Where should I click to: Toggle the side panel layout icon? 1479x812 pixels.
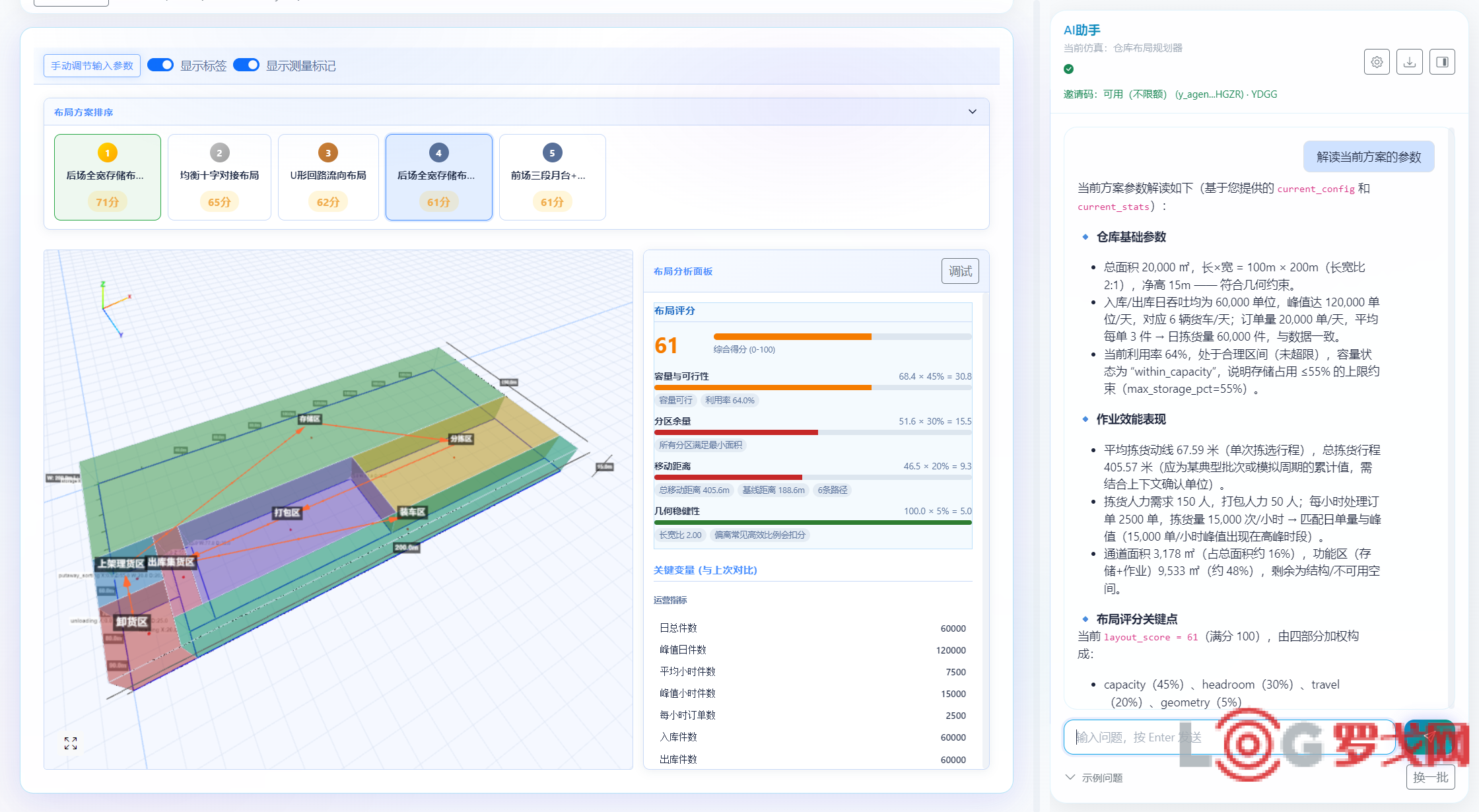click(1443, 62)
